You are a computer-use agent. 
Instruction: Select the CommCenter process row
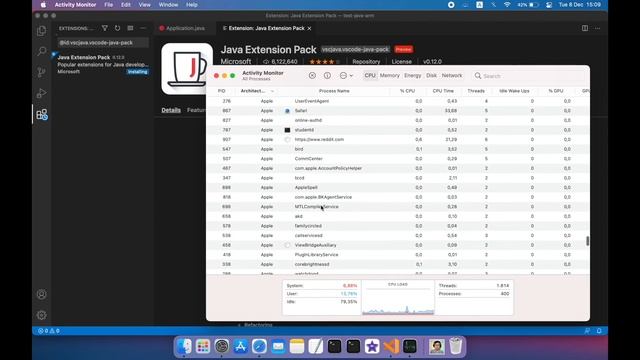(x=398, y=159)
